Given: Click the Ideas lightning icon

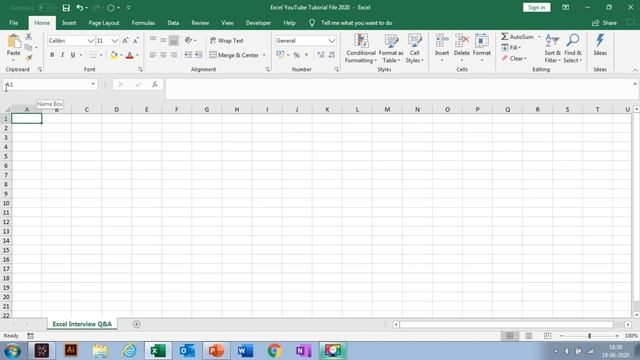Looking at the screenshot, I should coord(600,41).
